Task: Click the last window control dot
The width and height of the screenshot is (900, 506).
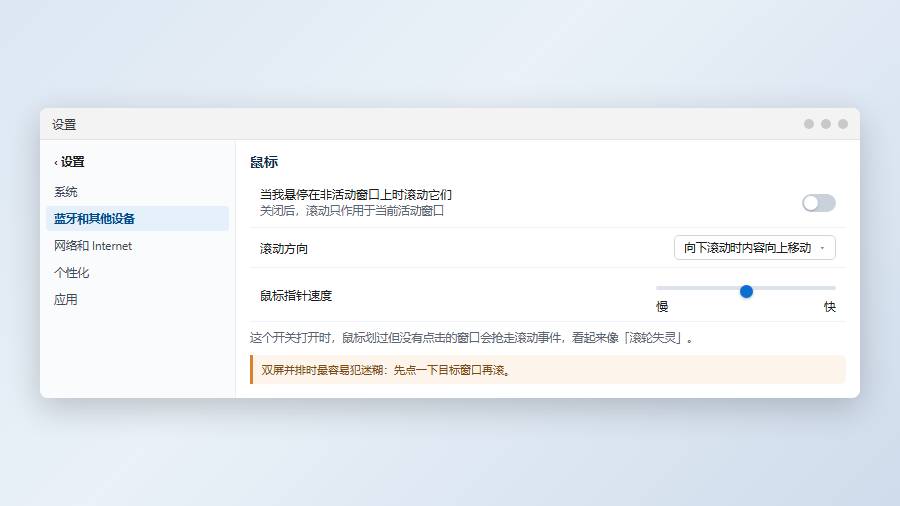Action: click(843, 124)
